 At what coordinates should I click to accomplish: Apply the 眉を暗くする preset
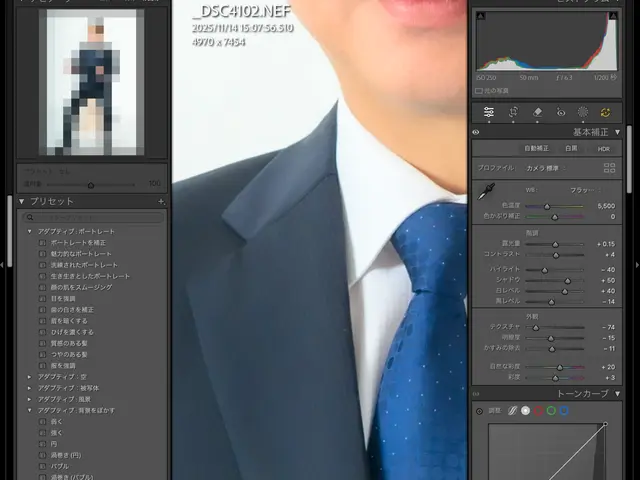(69, 321)
